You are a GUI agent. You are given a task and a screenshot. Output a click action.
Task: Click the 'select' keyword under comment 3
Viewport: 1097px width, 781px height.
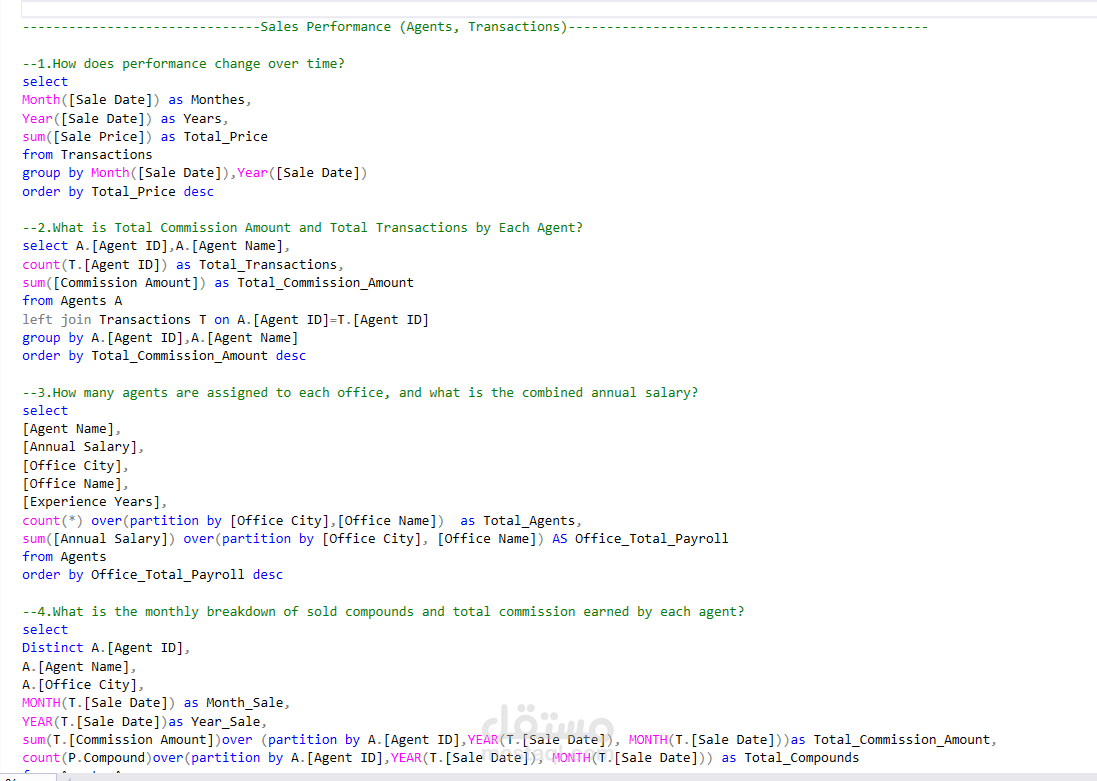pos(45,411)
